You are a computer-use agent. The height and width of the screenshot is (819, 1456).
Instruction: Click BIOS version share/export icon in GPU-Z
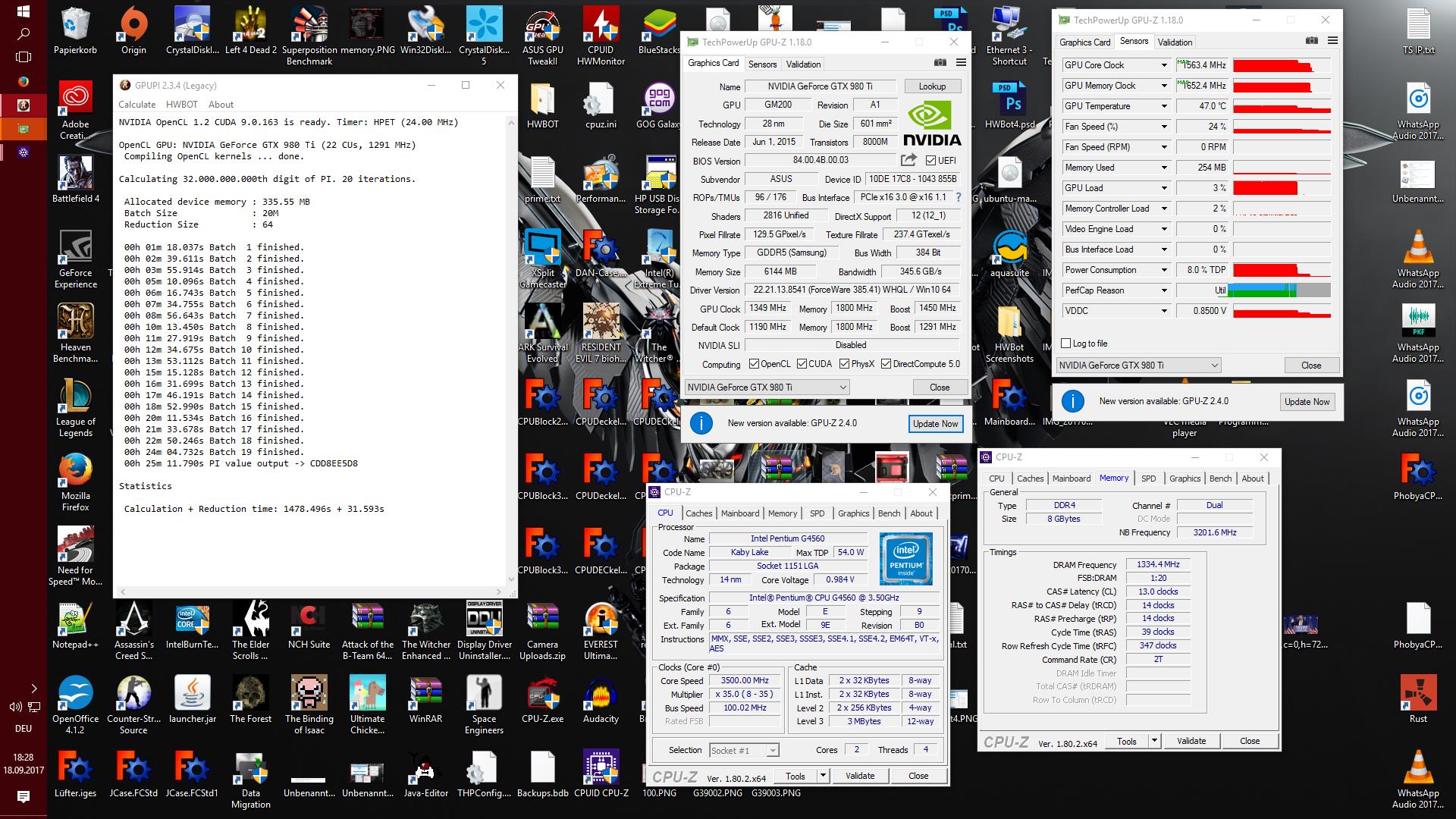[908, 160]
